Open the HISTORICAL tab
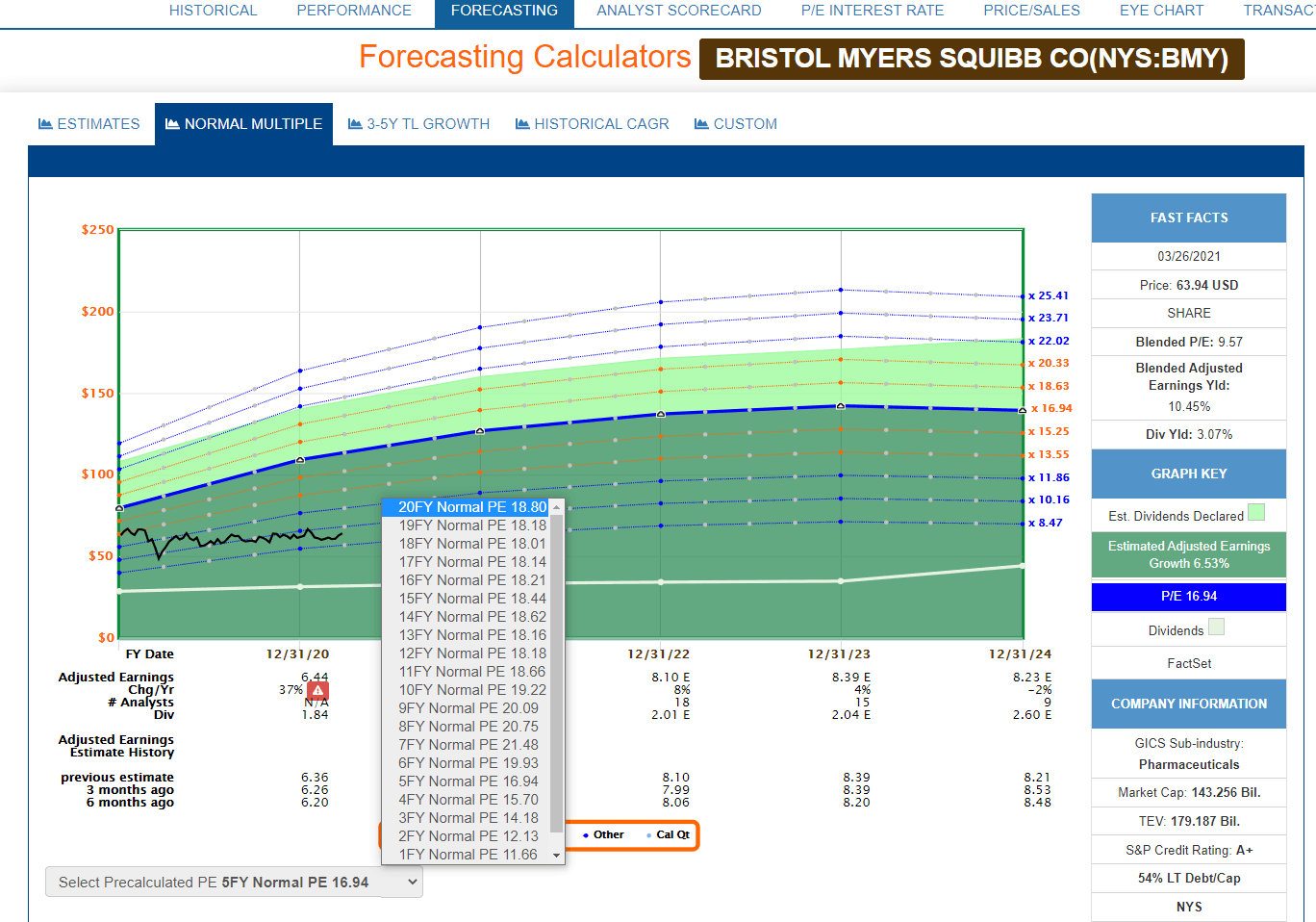 213,11
